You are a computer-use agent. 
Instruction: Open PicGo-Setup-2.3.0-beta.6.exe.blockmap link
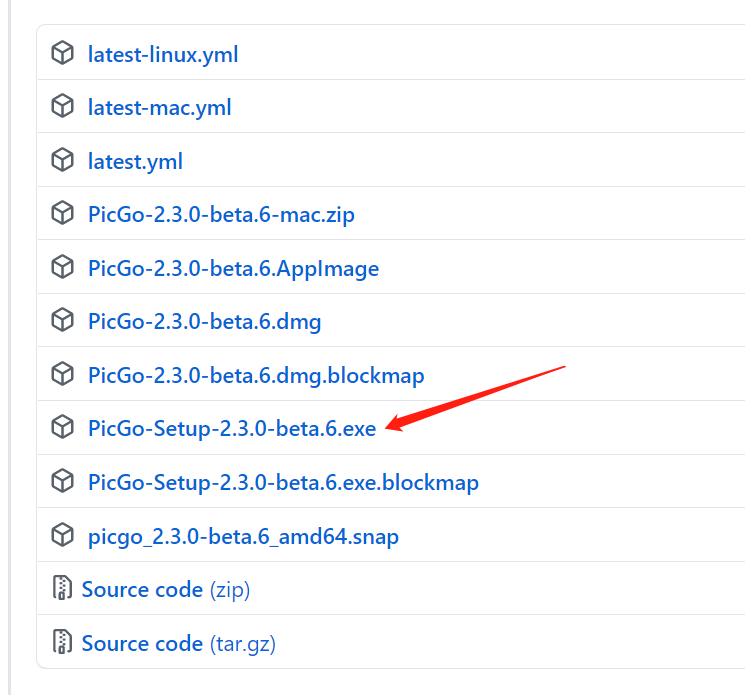click(283, 483)
